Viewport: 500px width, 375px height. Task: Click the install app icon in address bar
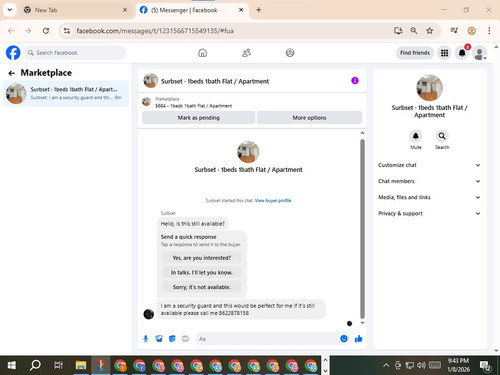[x=398, y=31]
